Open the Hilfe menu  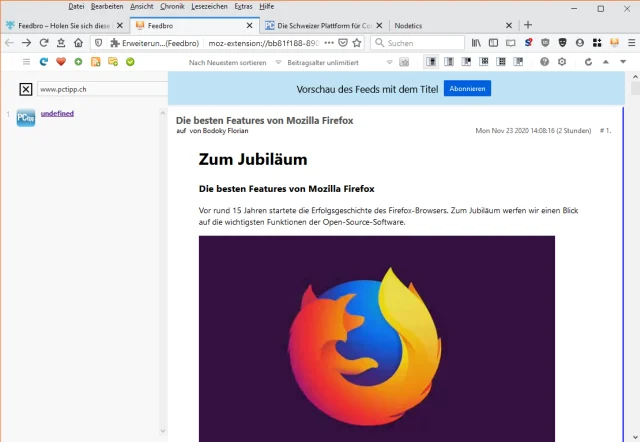(267, 6)
